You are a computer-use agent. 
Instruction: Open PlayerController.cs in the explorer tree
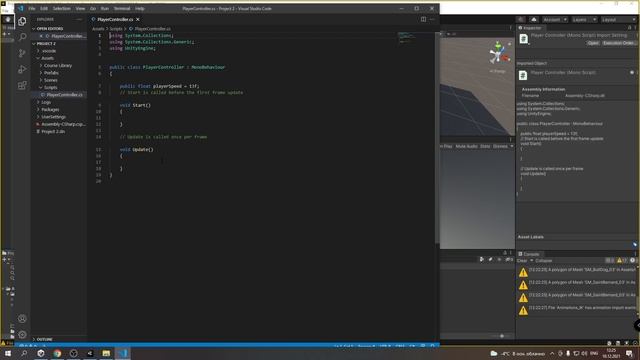click(x=64, y=95)
